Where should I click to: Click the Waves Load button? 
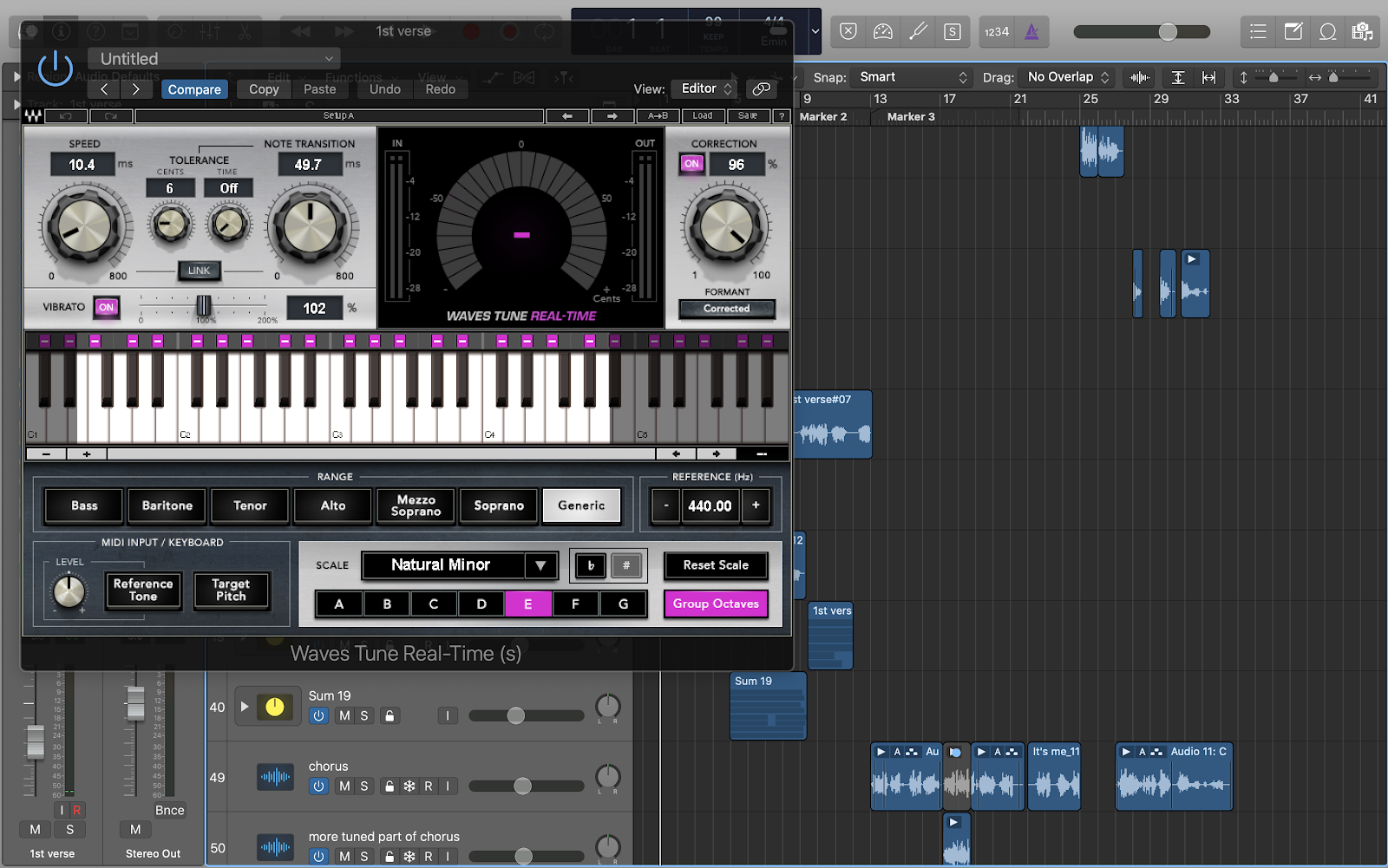tap(703, 115)
